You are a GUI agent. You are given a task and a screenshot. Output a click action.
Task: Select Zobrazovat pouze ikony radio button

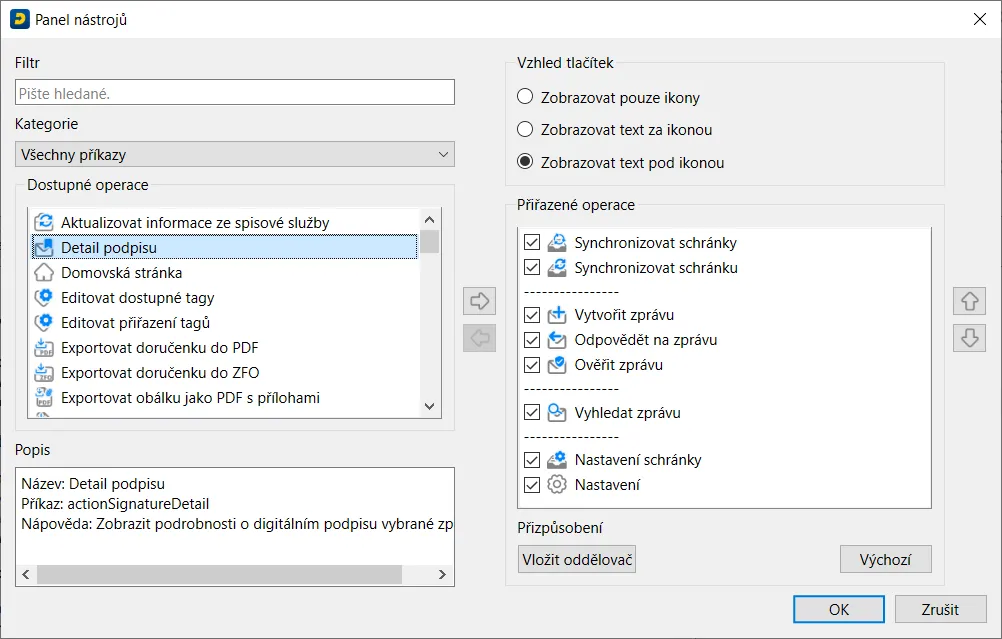pyautogui.click(x=525, y=96)
